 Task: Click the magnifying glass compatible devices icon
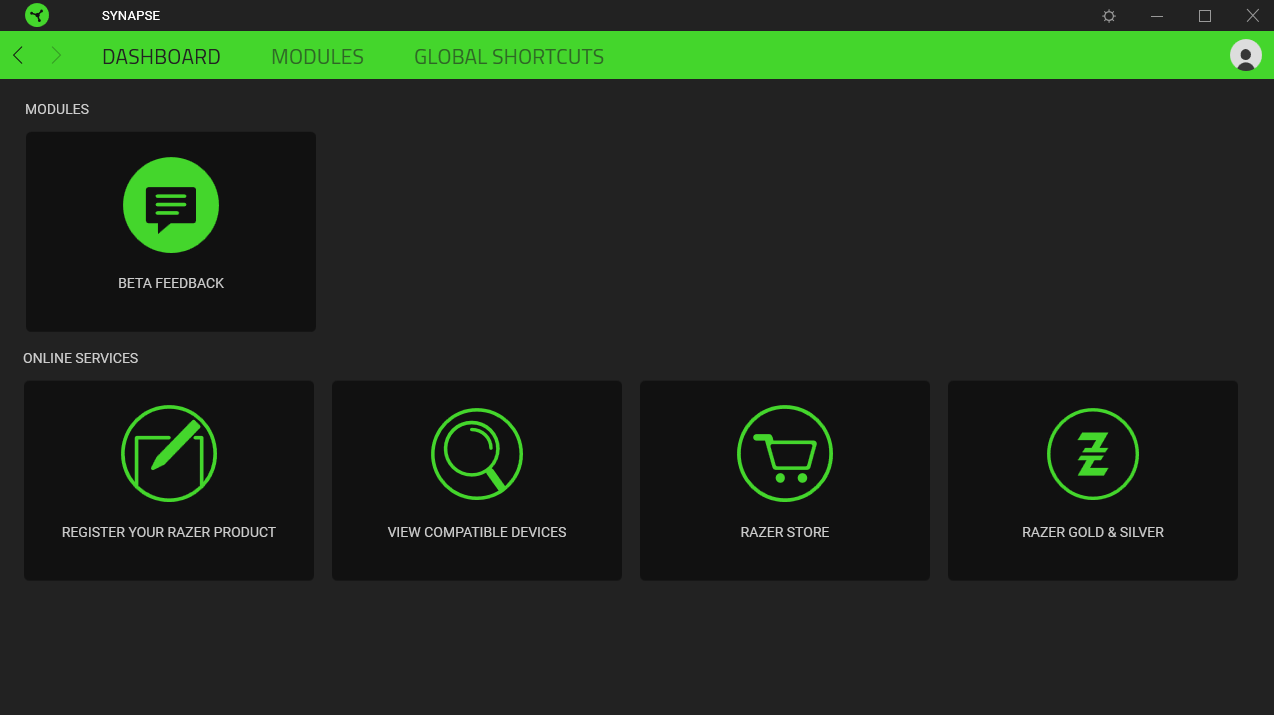click(x=477, y=454)
